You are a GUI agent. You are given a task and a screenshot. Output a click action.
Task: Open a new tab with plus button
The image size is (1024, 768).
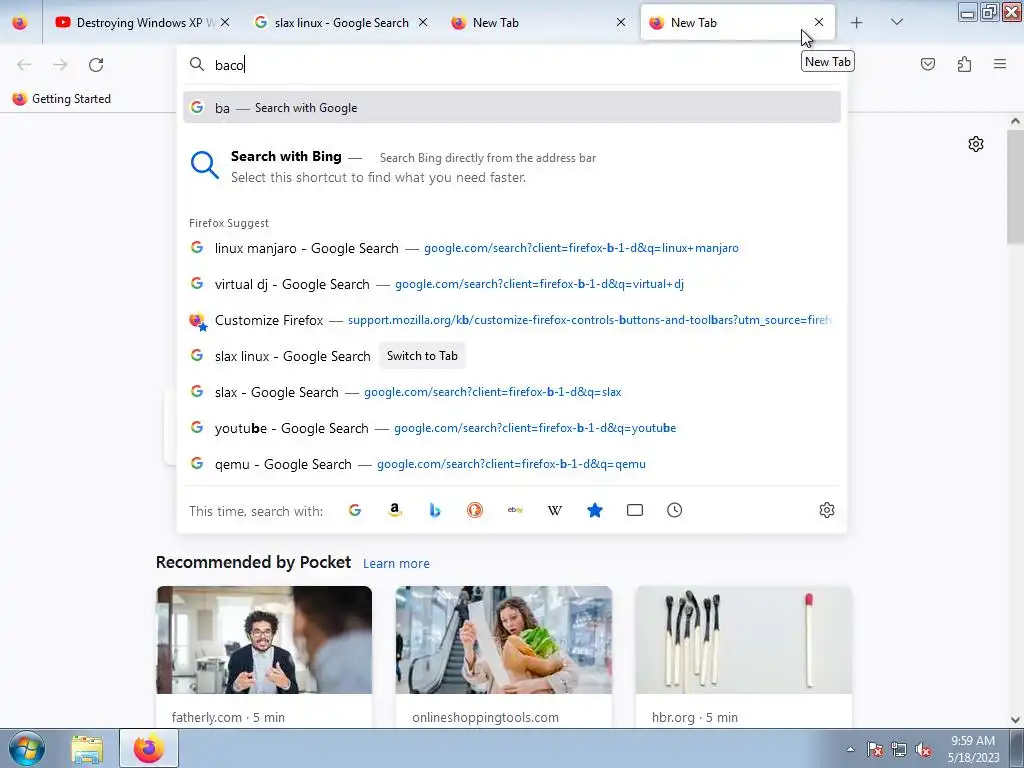coord(856,23)
